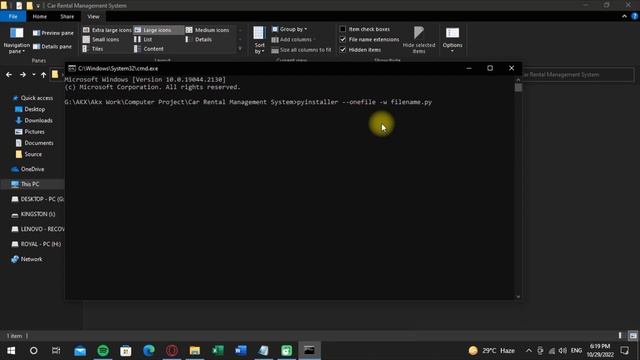Click the Explorer search box
The image size is (640, 360).
click(578, 75)
